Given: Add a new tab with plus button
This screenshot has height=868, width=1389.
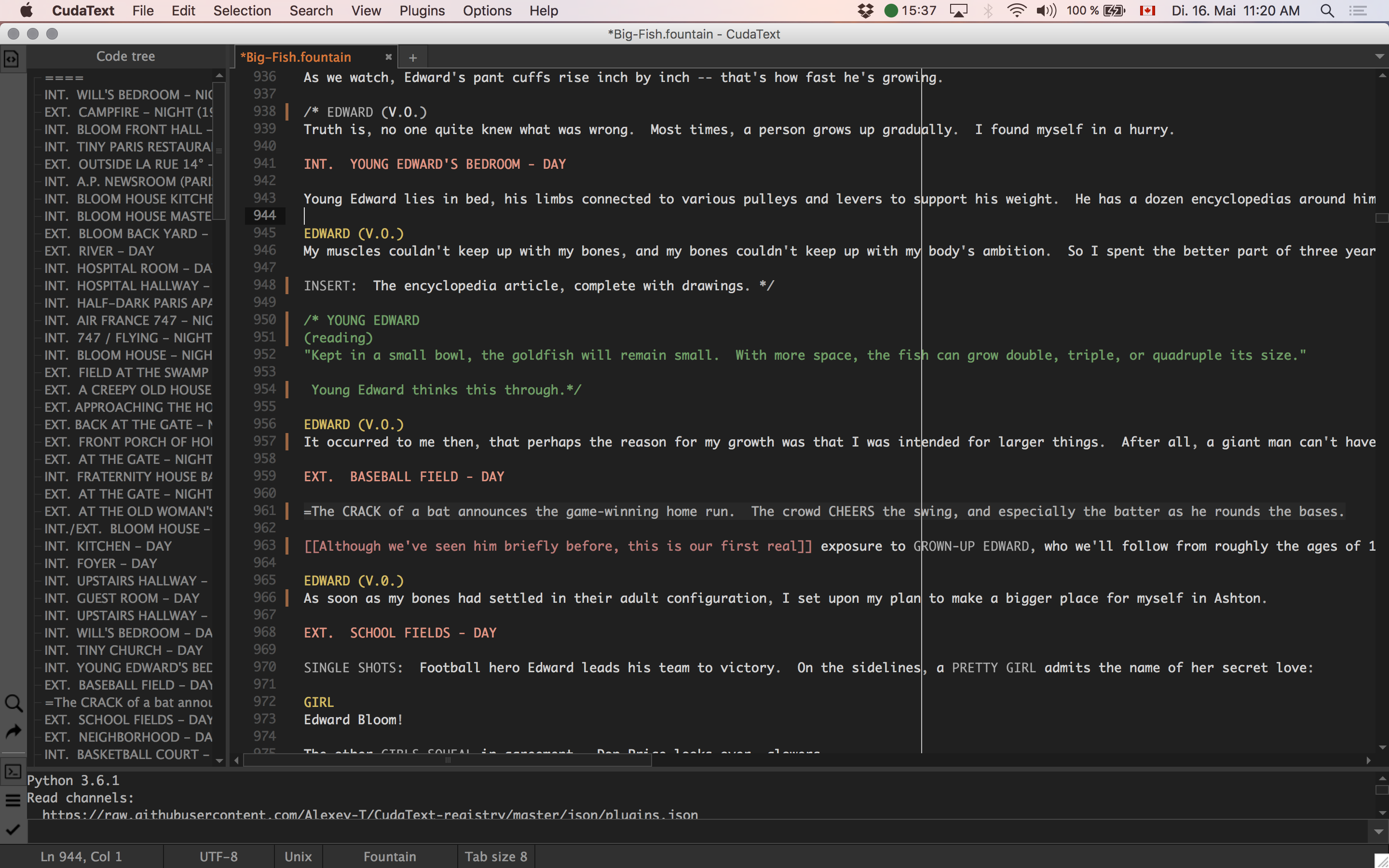Looking at the screenshot, I should click(x=413, y=57).
